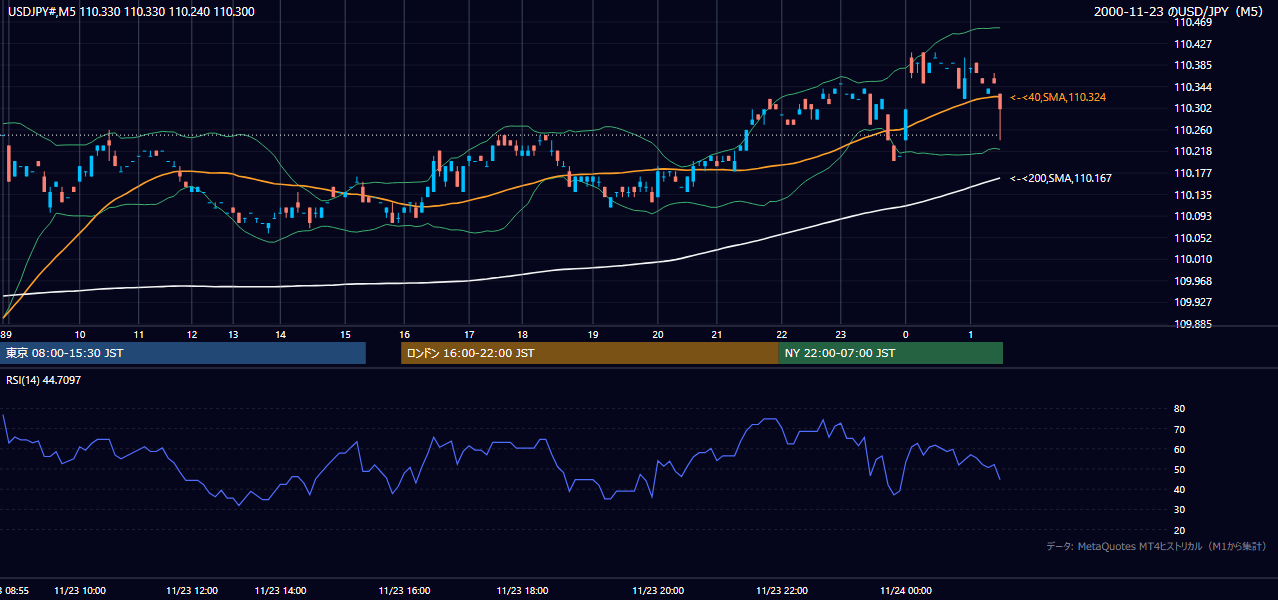Click price level 110.427 on the axis
The height and width of the screenshot is (600, 1278).
[1193, 44]
